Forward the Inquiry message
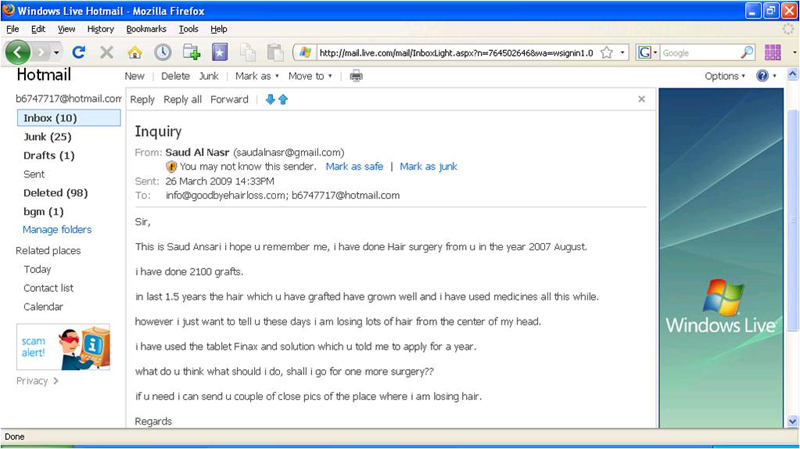Image resolution: width=800 pixels, height=449 pixels. pos(229,99)
